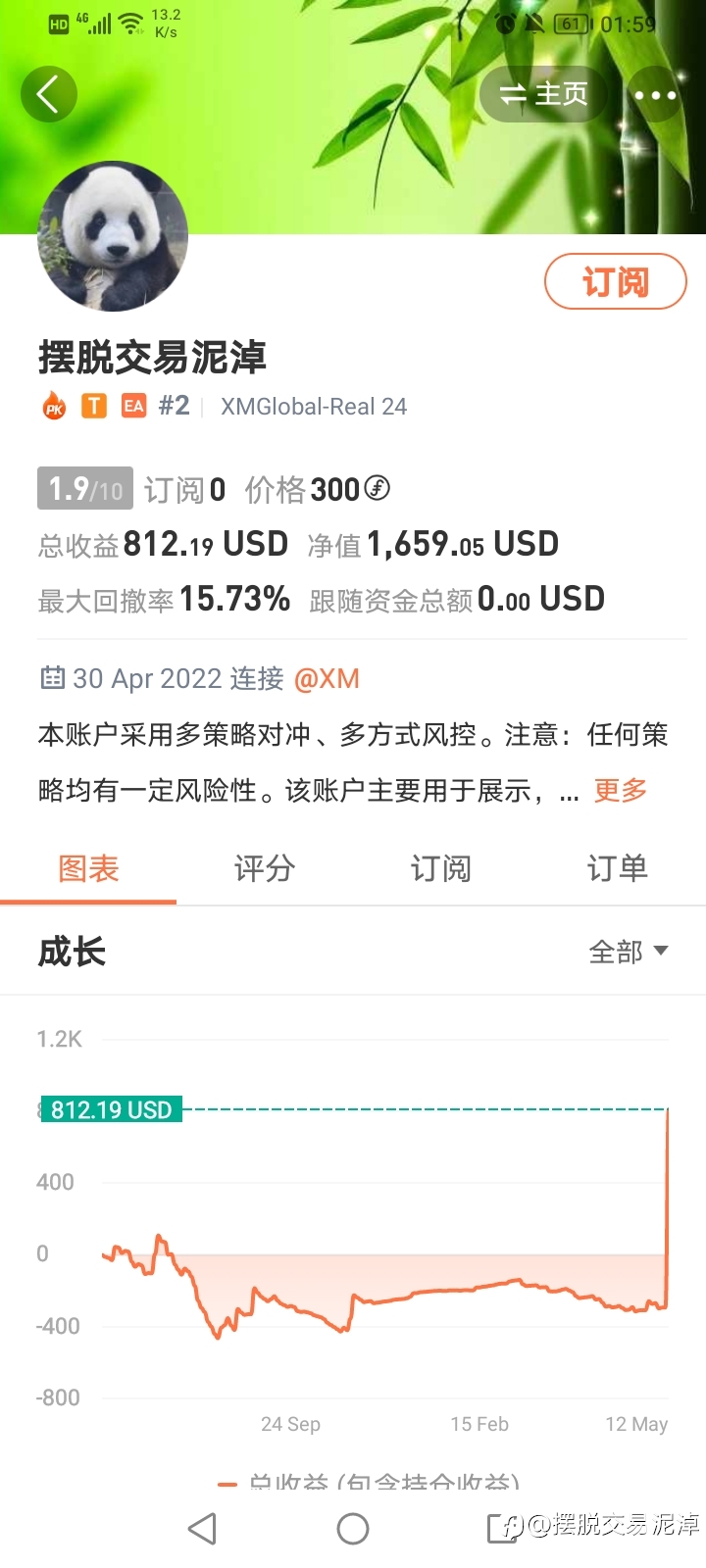Switch to 主页 homepage view
The image size is (706, 1568).
(x=544, y=94)
